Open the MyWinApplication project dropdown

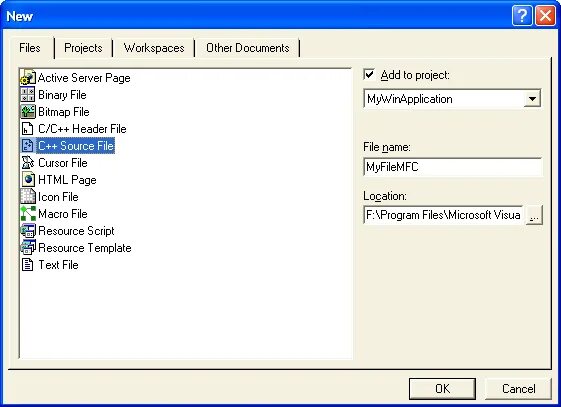click(x=532, y=99)
